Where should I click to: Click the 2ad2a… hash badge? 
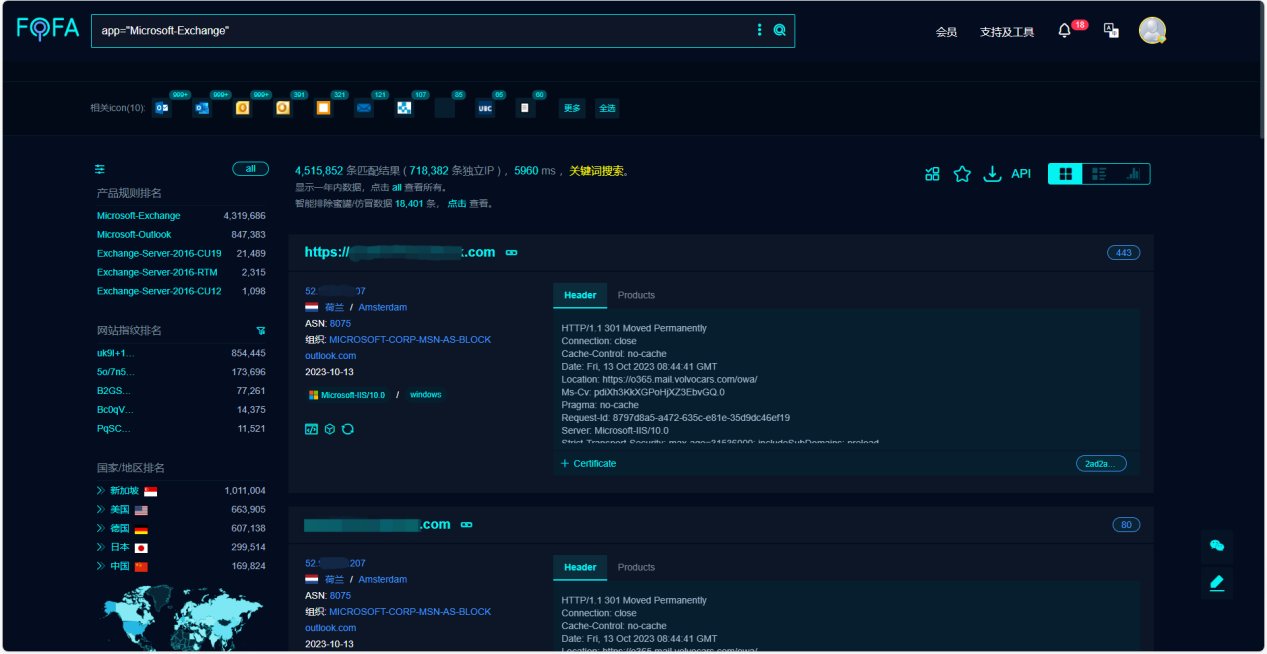tap(1101, 463)
